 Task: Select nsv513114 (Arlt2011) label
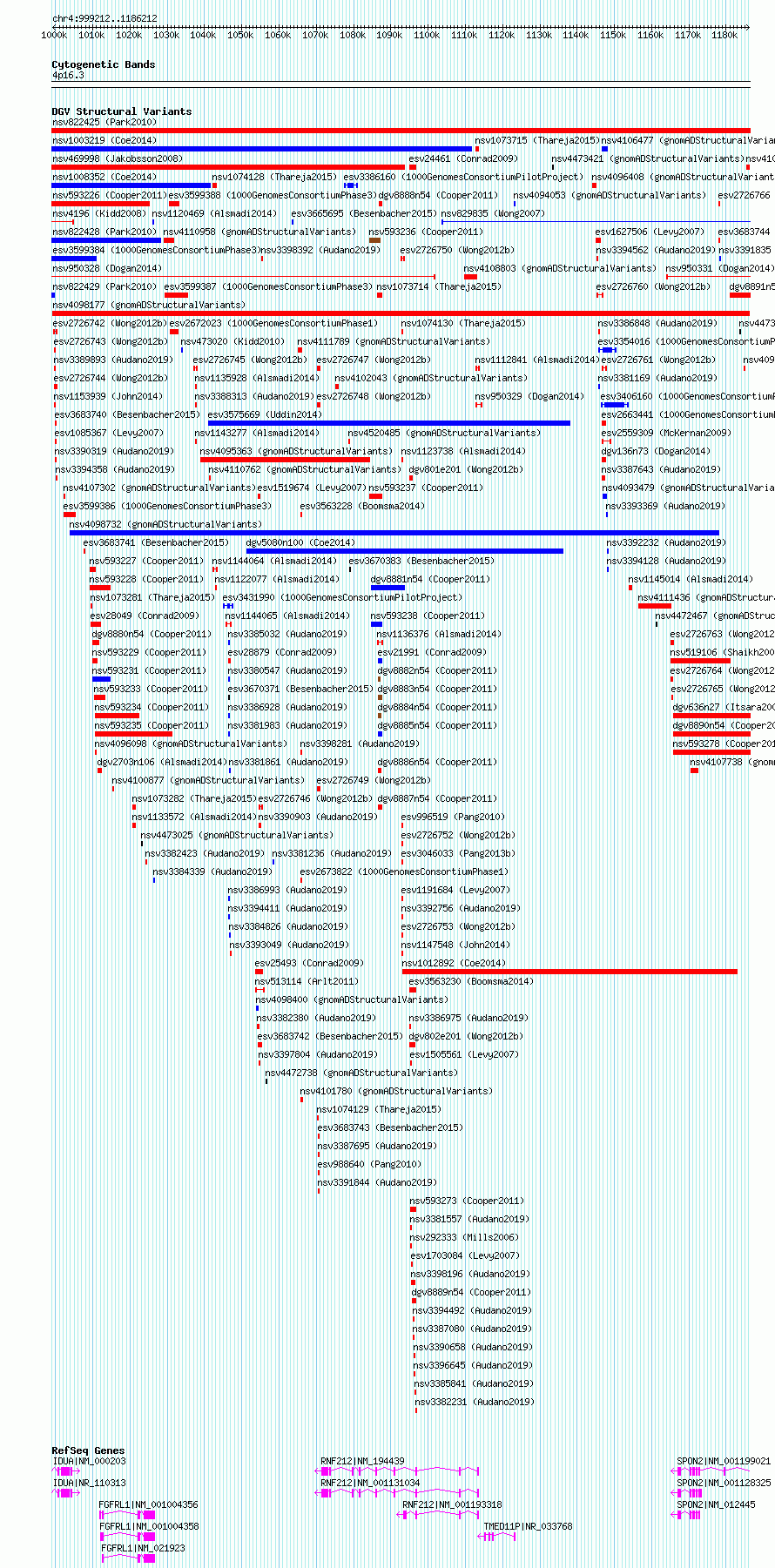point(307,982)
